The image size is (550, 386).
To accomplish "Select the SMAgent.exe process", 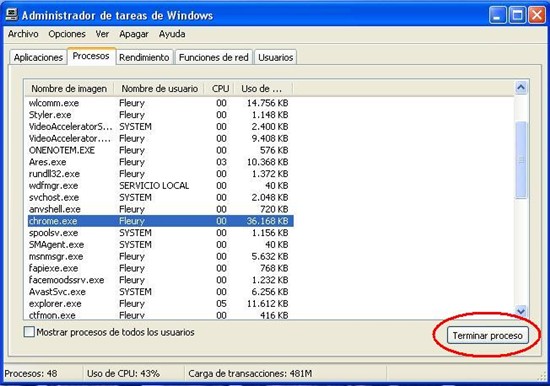I will click(x=161, y=245).
